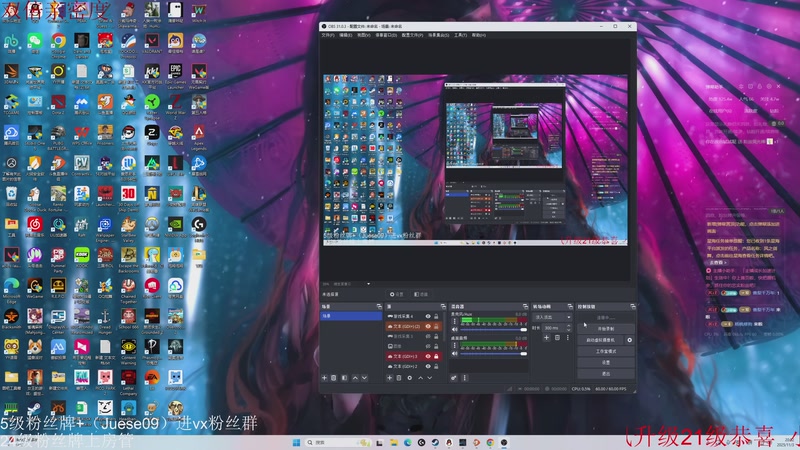Image resolution: width=800 pixels, height=450 pixels.
Task: Open advanced audio properties gears icon
Action: click(x=454, y=378)
